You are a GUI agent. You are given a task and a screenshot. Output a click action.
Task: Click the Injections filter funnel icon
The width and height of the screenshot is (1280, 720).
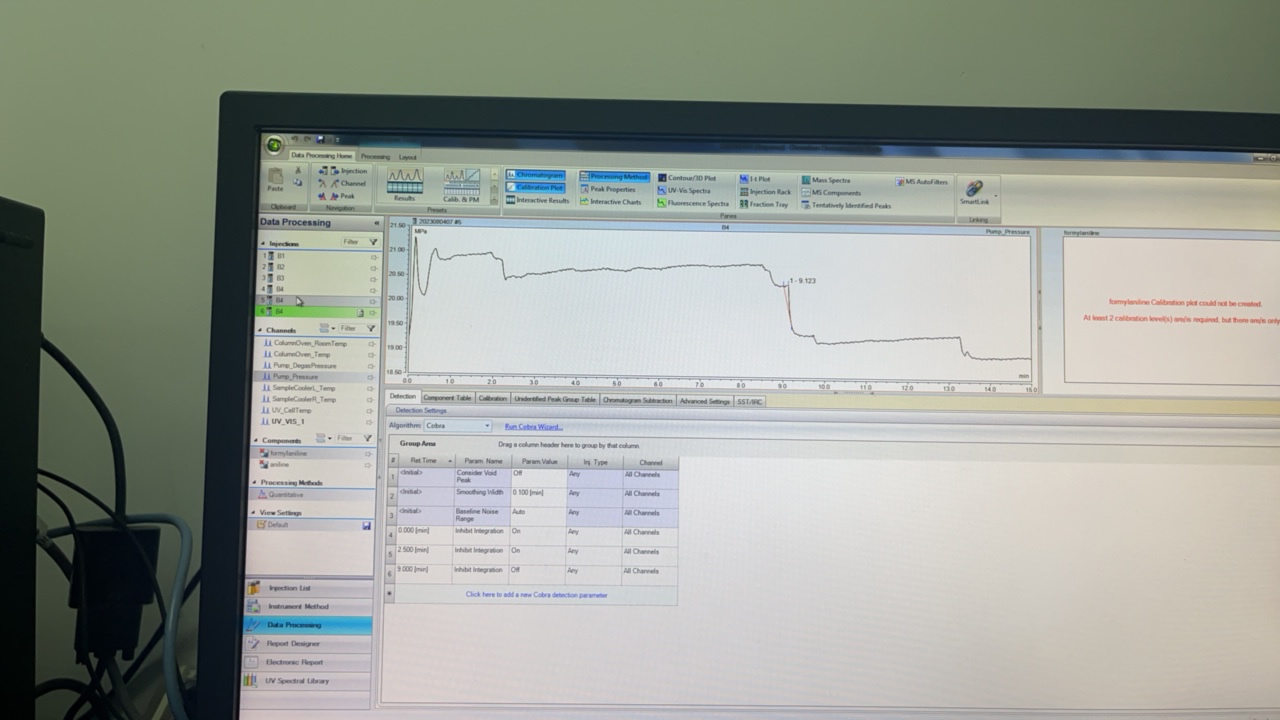[373, 242]
